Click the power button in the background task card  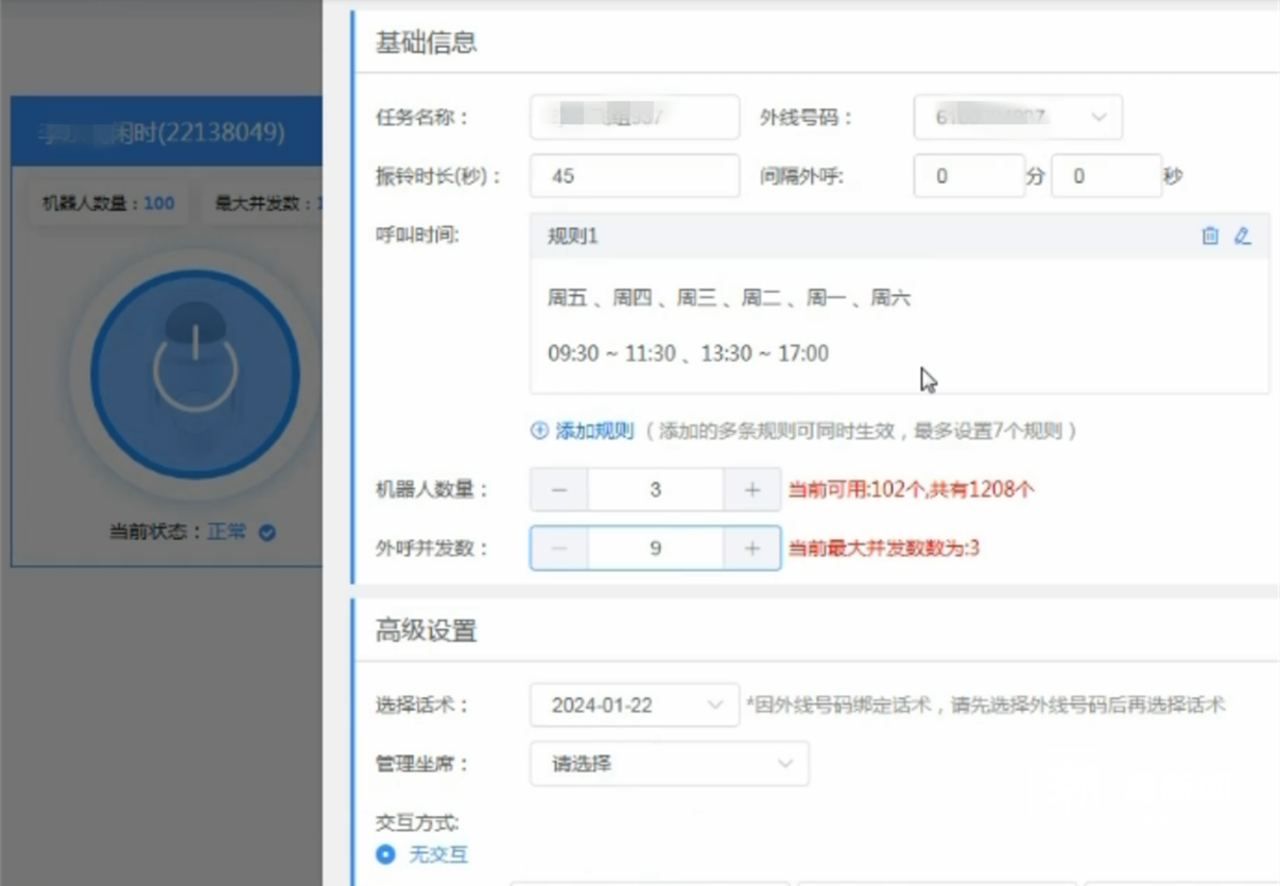(195, 373)
